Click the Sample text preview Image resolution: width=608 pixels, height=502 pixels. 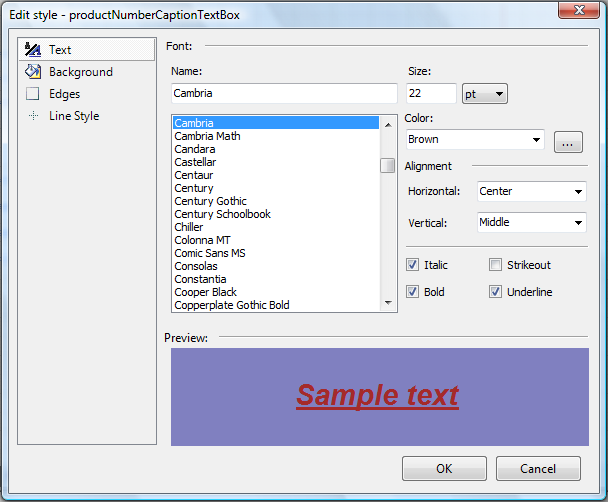pos(378,396)
